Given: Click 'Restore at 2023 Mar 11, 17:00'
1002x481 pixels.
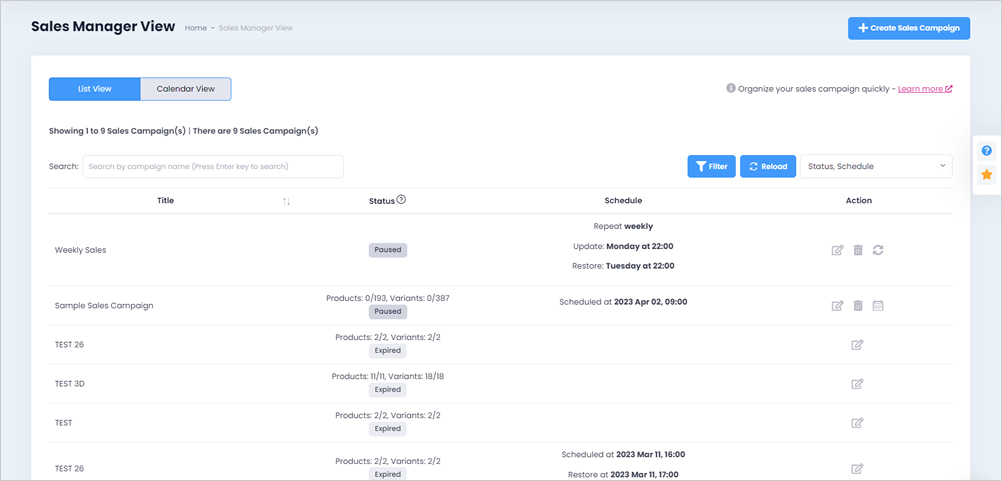Looking at the screenshot, I should click(623, 475).
